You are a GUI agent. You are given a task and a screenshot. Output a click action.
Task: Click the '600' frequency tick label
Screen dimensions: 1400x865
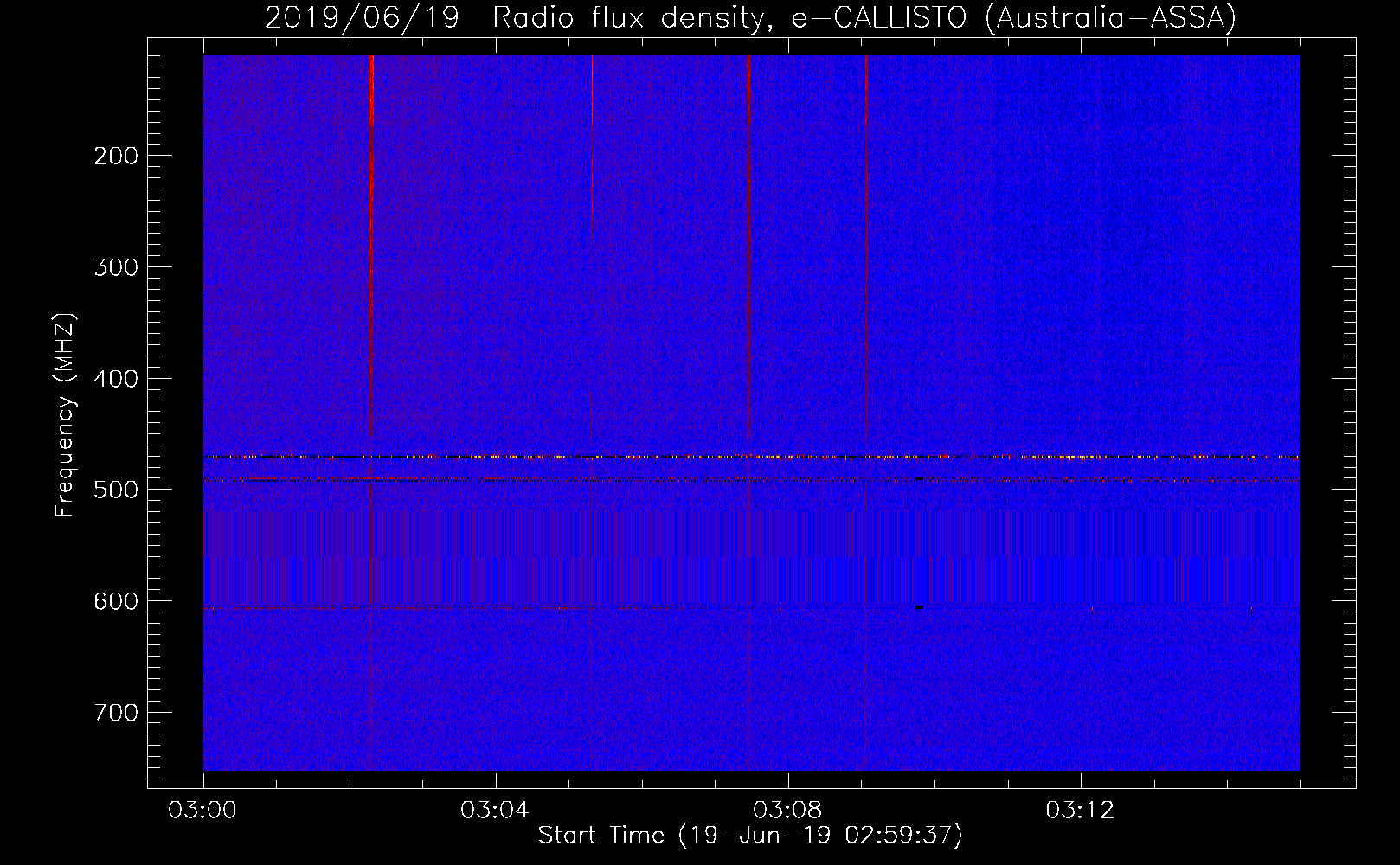pyautogui.click(x=115, y=601)
